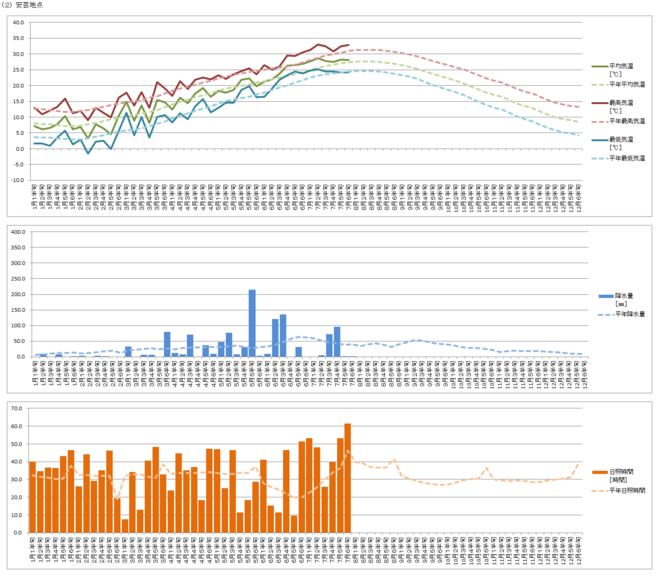The width and height of the screenshot is (660, 578).
Task: Click the dashed light blue 平年最低気温 line sample
Action: tap(600, 159)
